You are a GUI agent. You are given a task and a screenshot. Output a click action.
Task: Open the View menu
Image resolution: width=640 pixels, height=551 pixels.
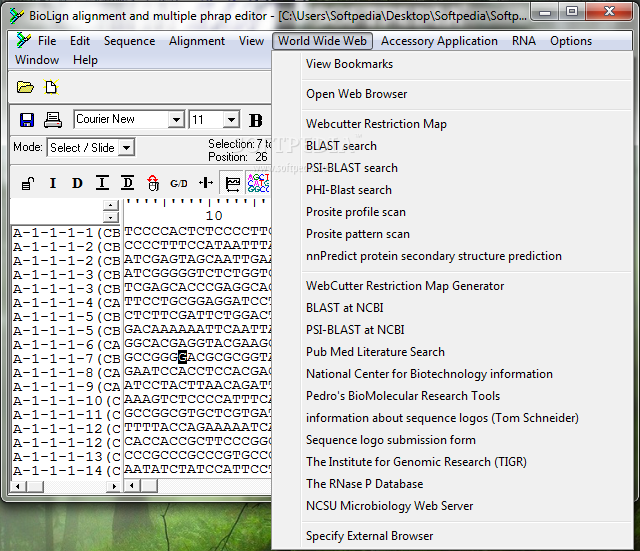click(251, 41)
